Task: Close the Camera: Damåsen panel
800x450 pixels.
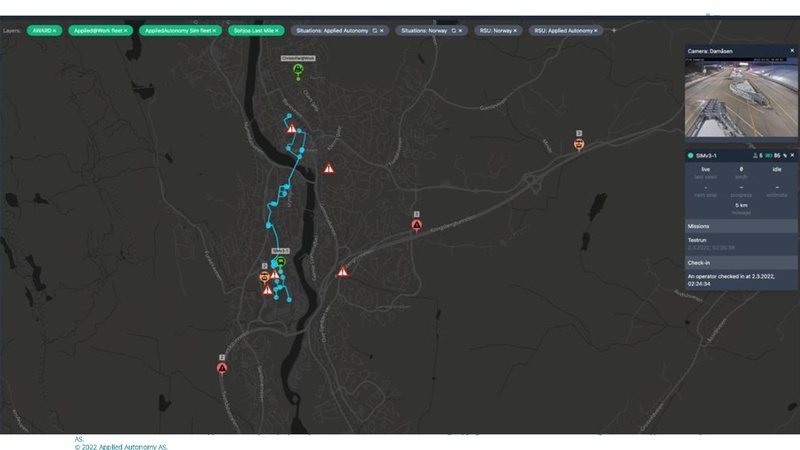Action: click(x=793, y=50)
